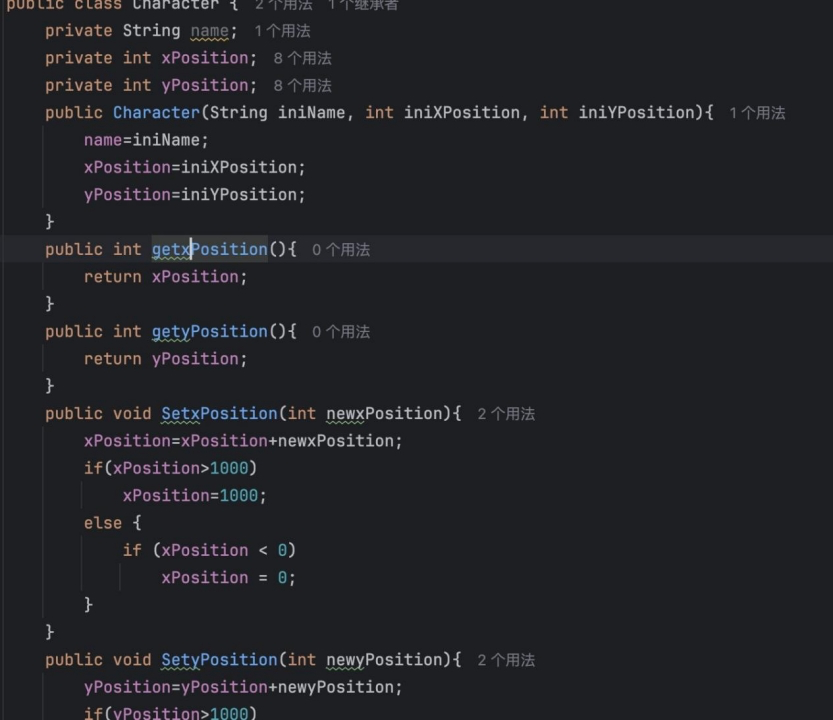Viewport: 833px width, 720px height.
Task: Click the usages hint next to getyPosition()
Action: tap(341, 332)
